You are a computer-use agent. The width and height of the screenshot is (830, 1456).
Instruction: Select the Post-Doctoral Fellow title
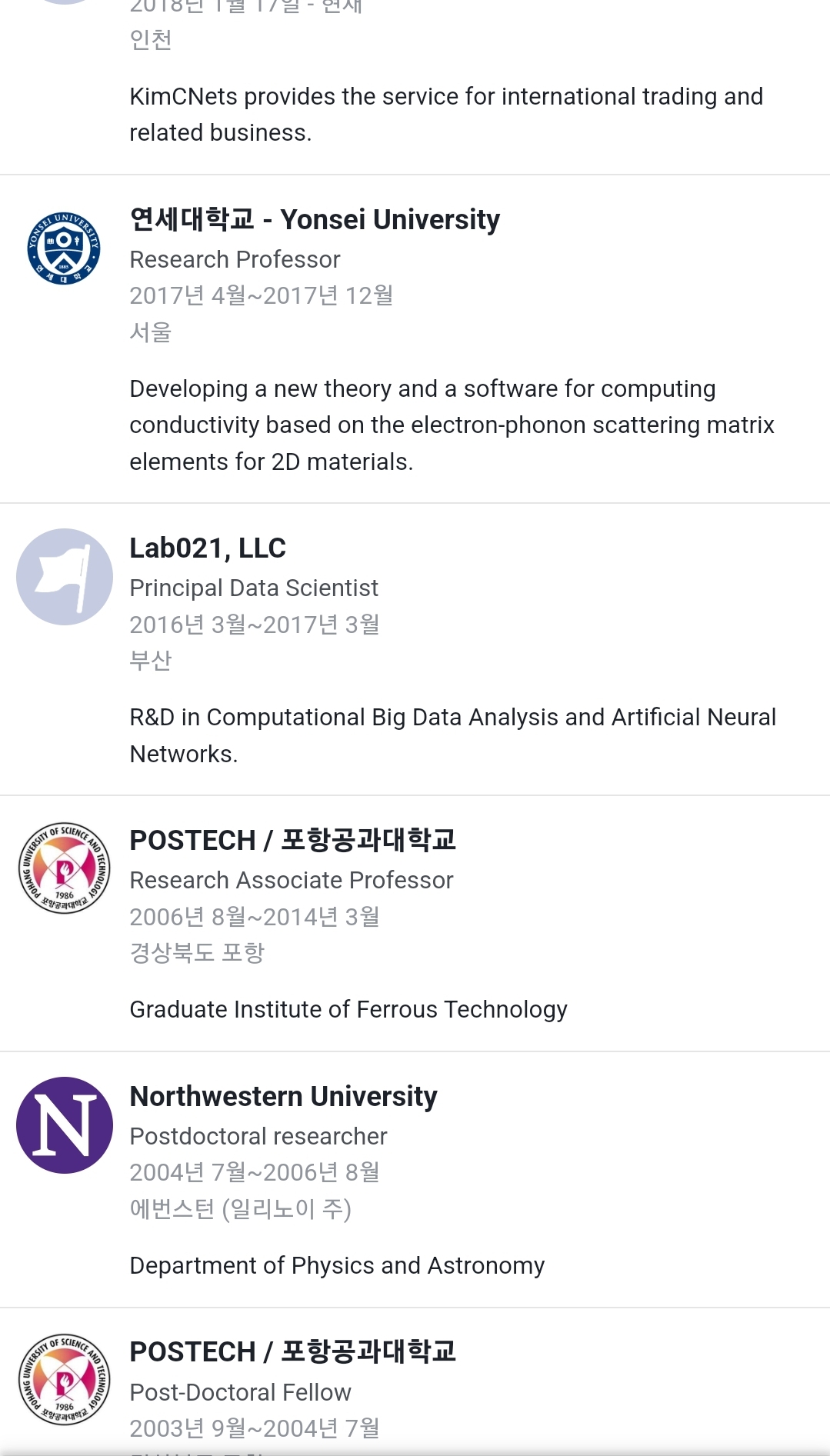pyautogui.click(x=240, y=1392)
